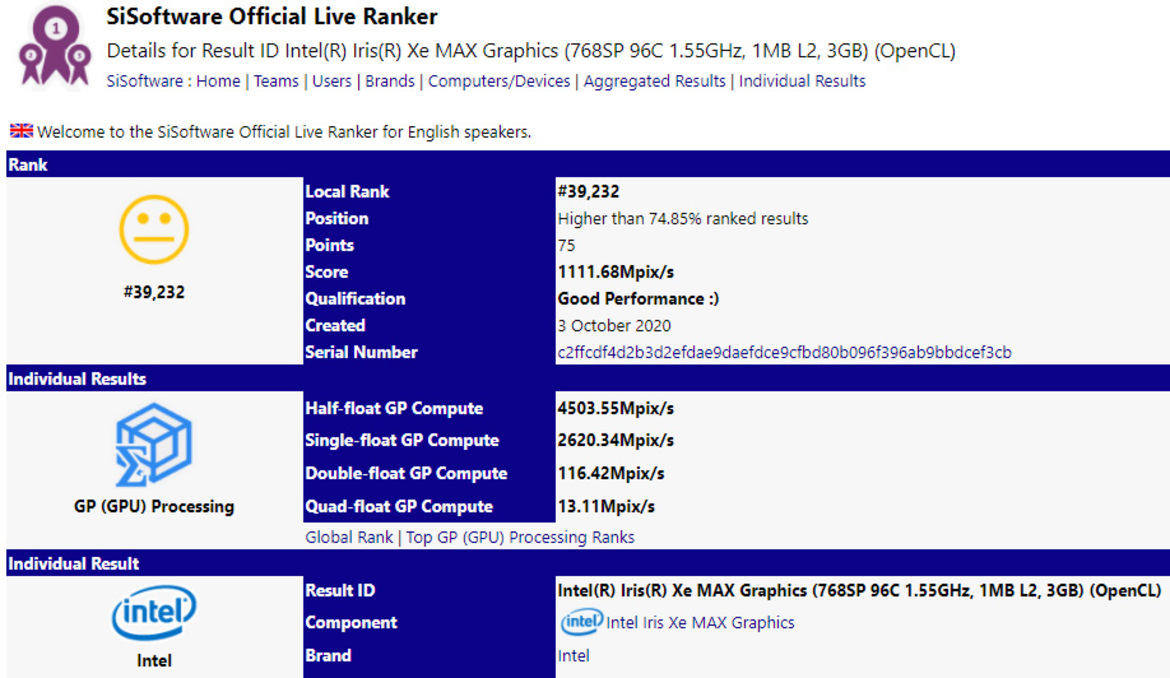
Task: Click the Qualification label
Action: (355, 298)
